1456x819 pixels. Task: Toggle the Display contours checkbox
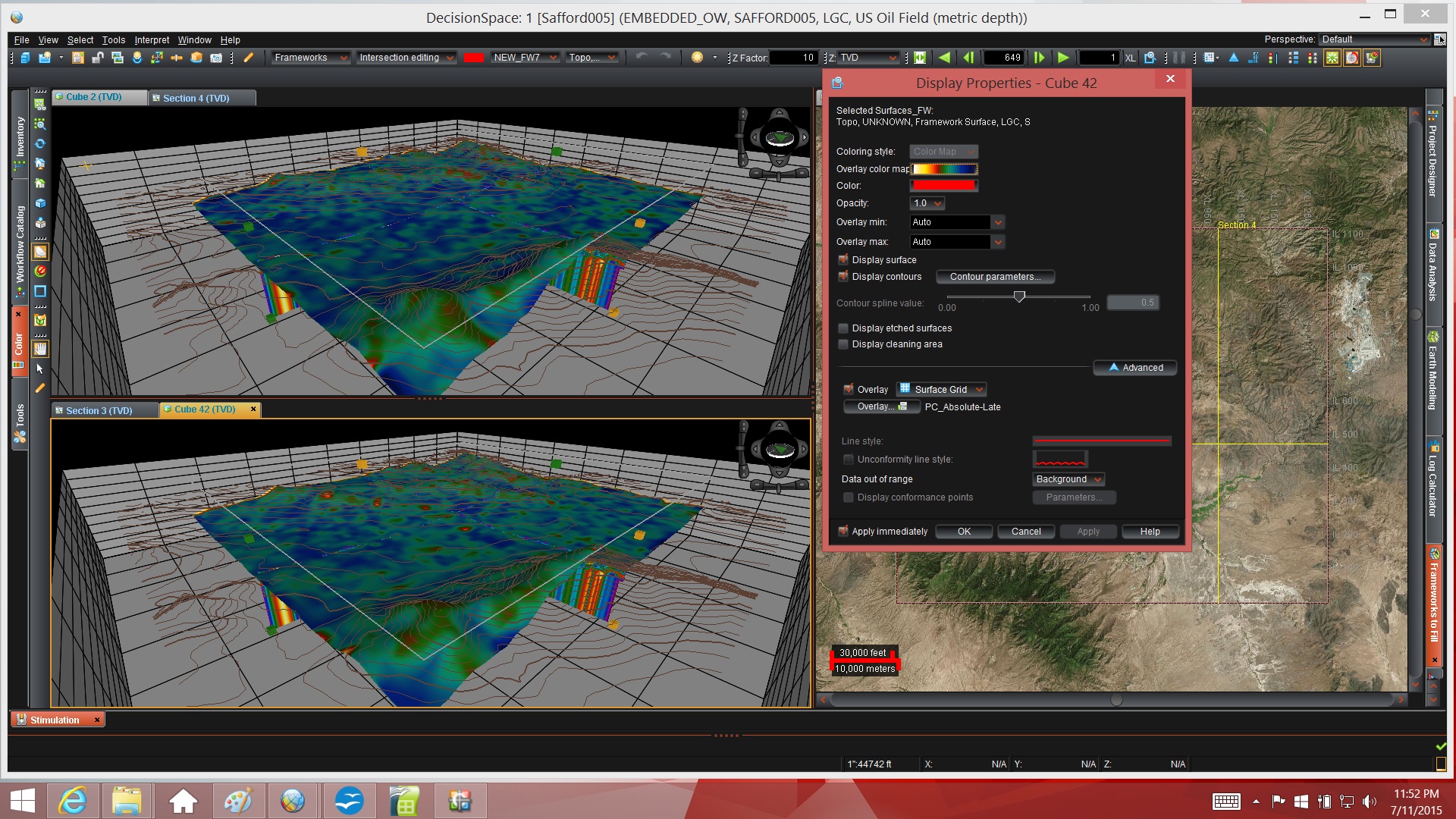[843, 276]
